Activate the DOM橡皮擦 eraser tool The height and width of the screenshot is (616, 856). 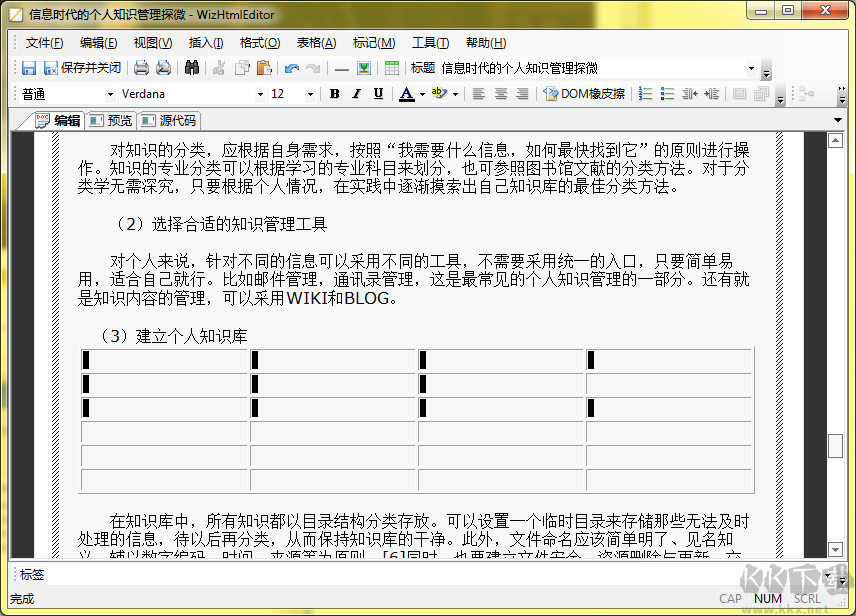(x=584, y=94)
